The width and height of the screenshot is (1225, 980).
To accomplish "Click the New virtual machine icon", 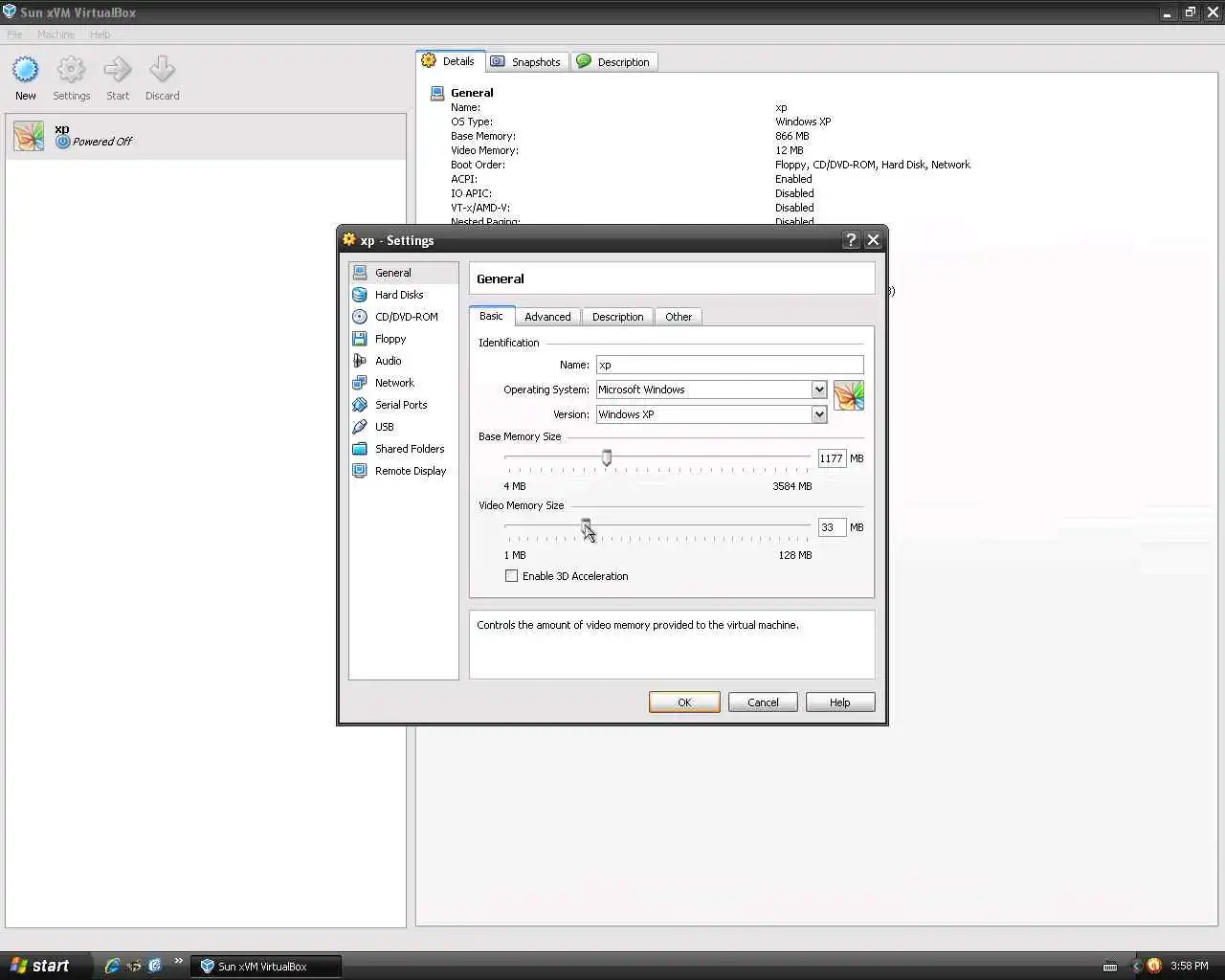I will [x=26, y=70].
